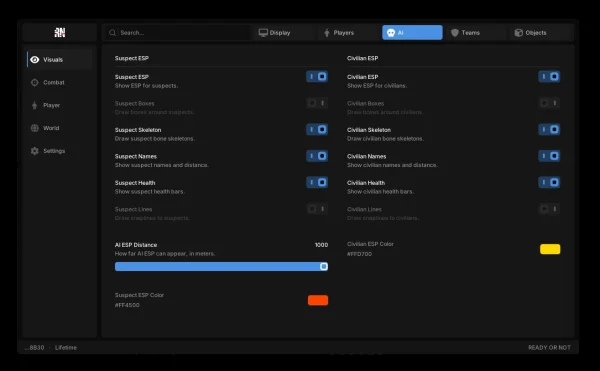The image size is (600, 371).
Task: Click the AI ESP Distance slider track
Action: [x=221, y=267]
